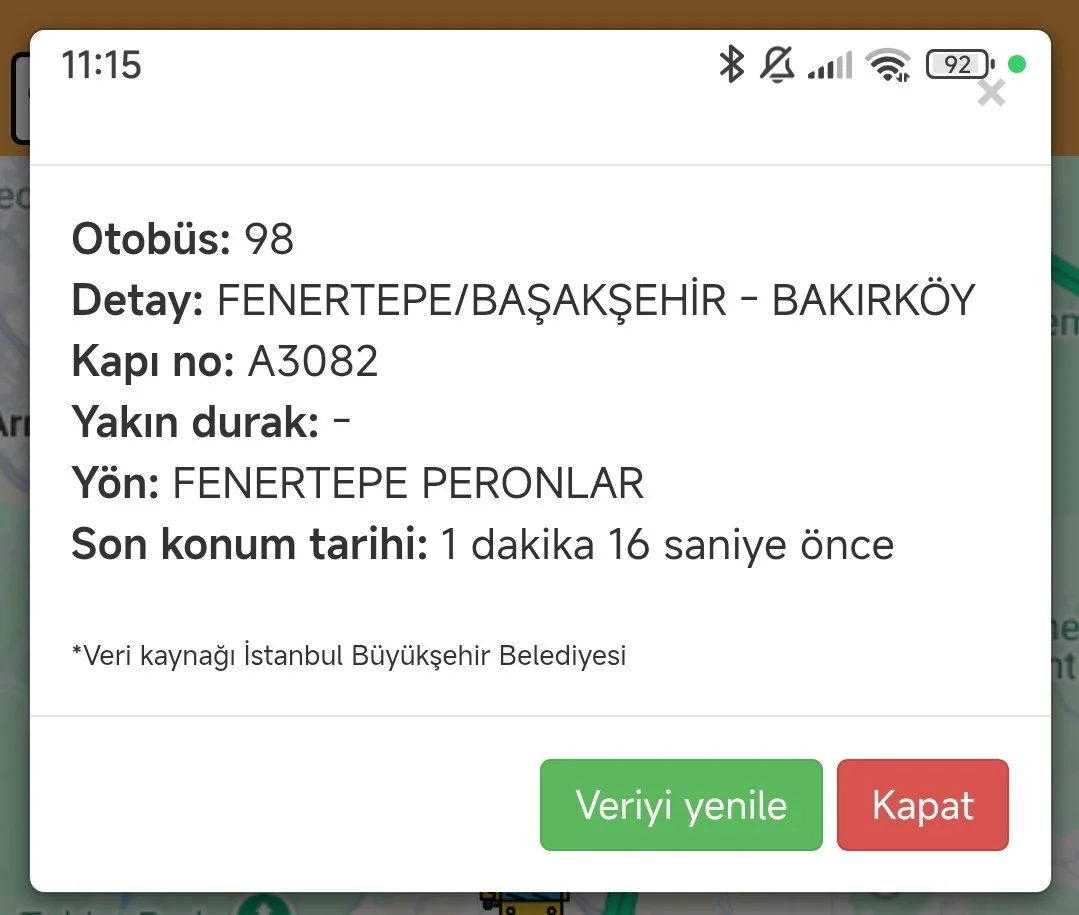Click the green map pin at bottom left

pyautogui.click(x=262, y=905)
